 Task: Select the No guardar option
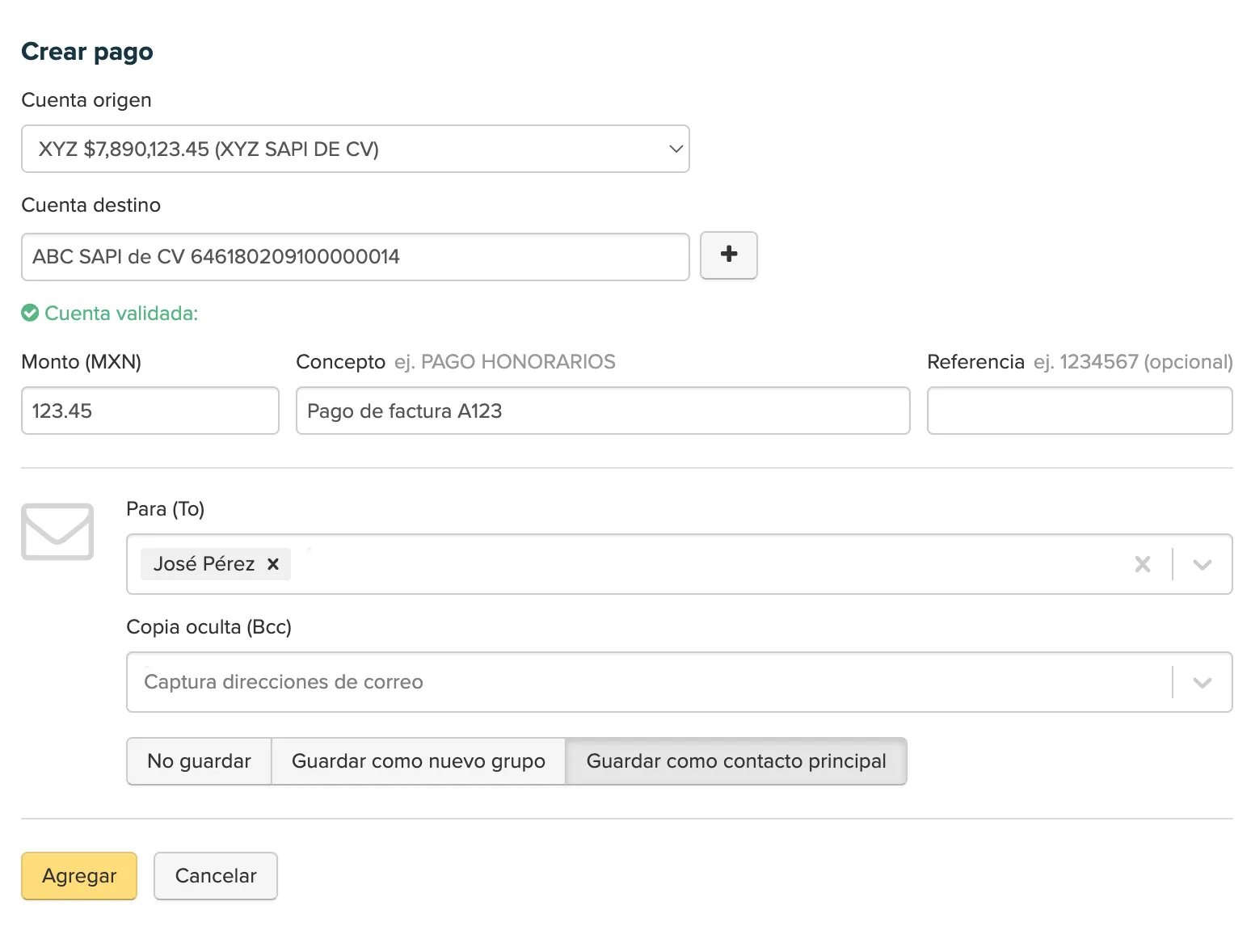coord(199,761)
